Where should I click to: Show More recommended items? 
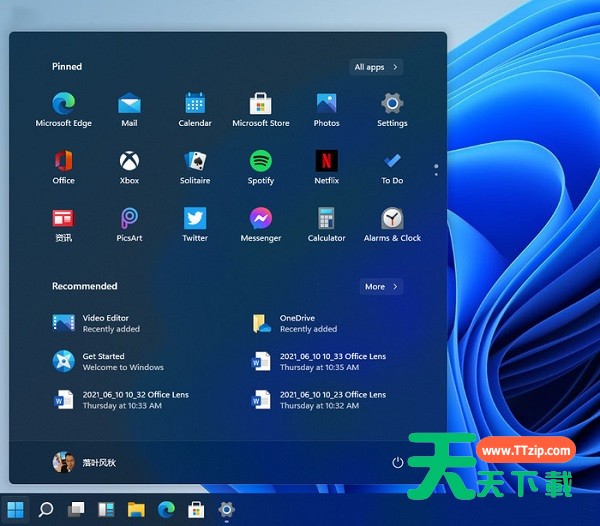(x=381, y=287)
